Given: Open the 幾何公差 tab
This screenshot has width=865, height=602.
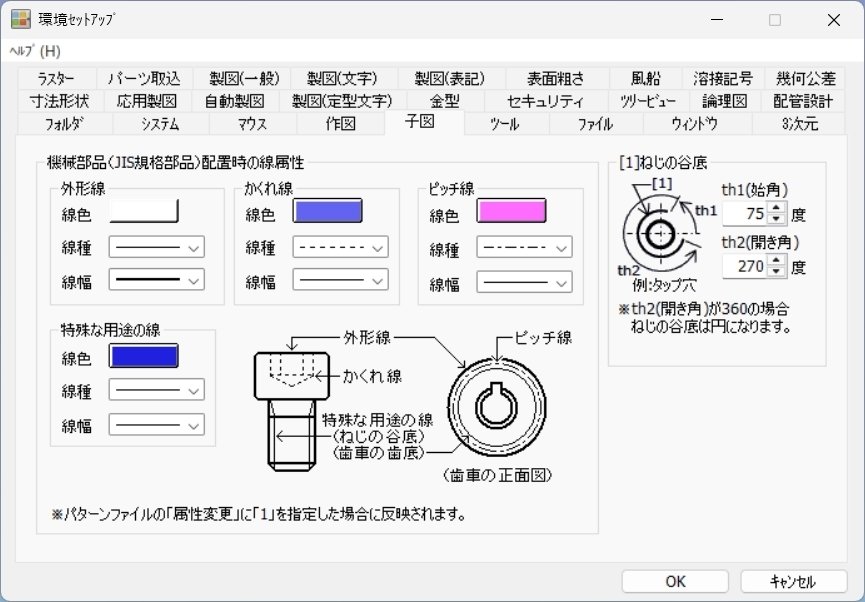Looking at the screenshot, I should tap(805, 78).
